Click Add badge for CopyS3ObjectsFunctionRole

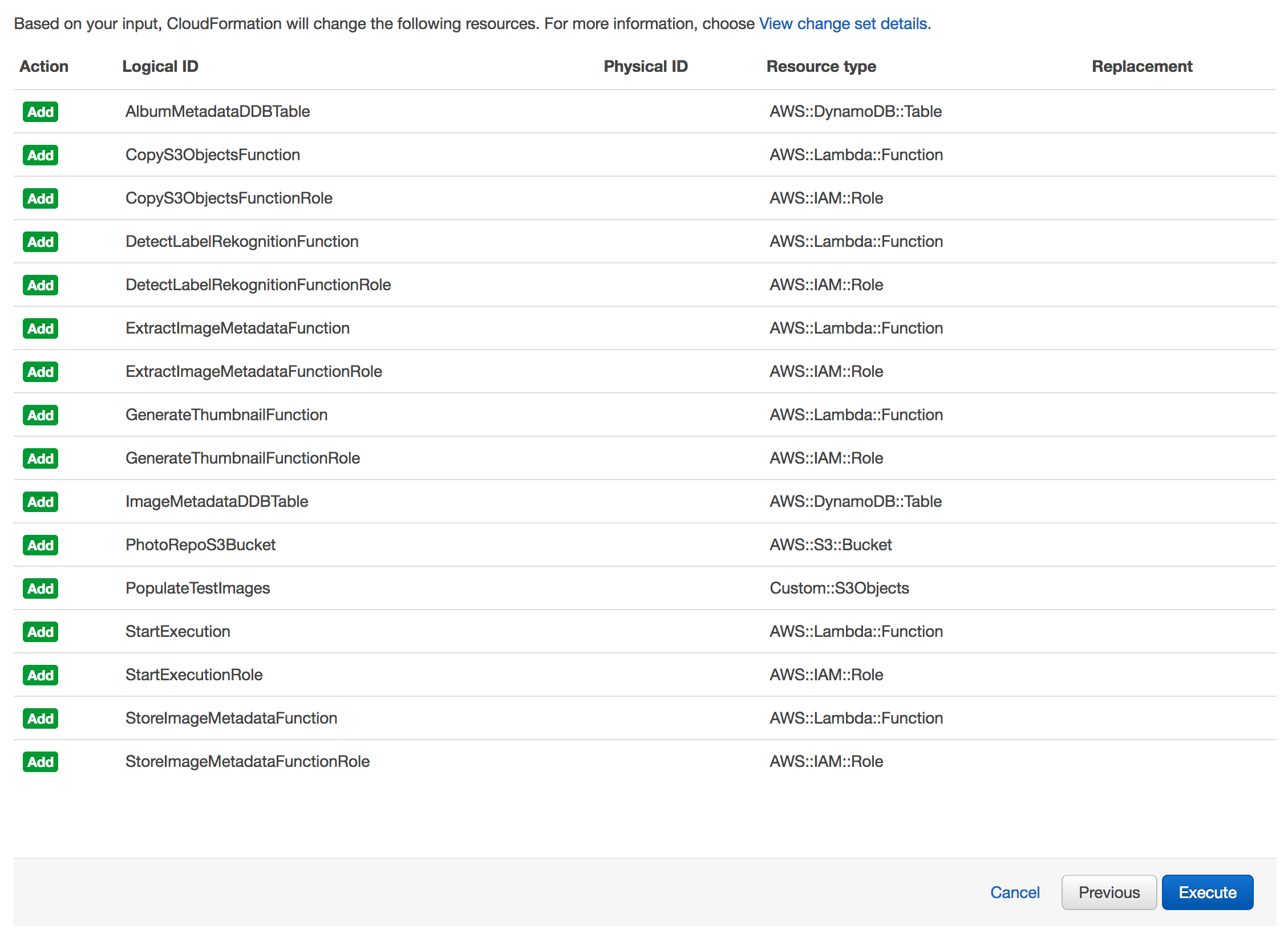coord(40,198)
